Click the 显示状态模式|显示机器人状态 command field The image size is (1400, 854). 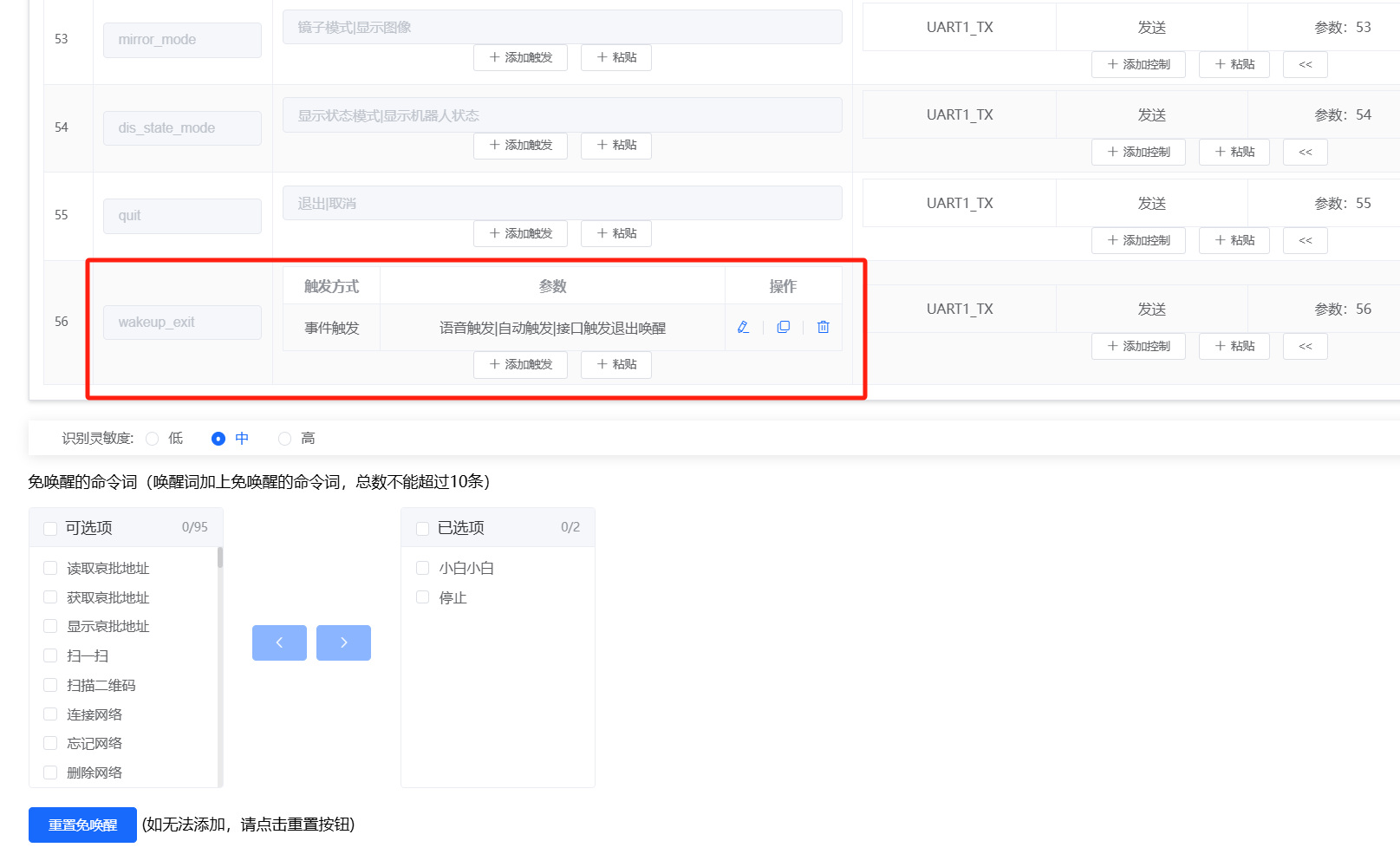563,115
